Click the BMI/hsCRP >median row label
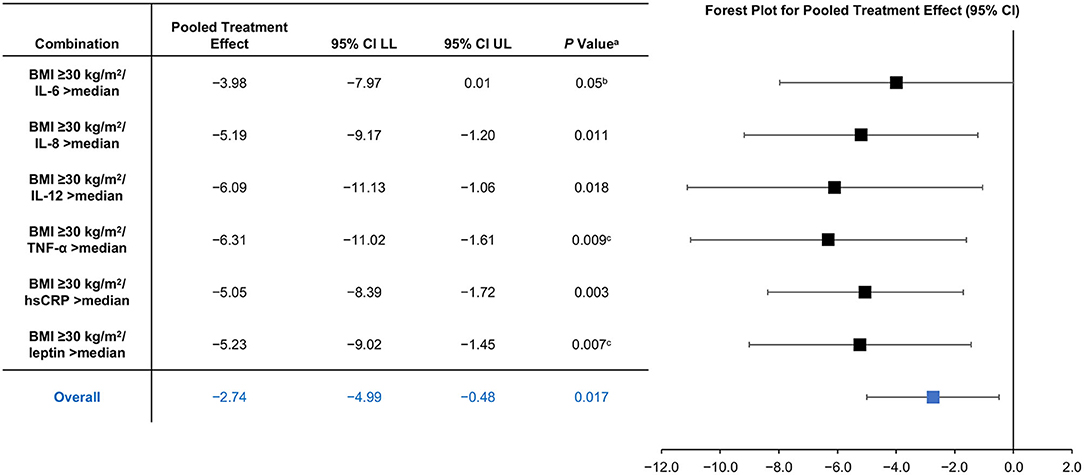The height and width of the screenshot is (475, 1084). click(77, 292)
